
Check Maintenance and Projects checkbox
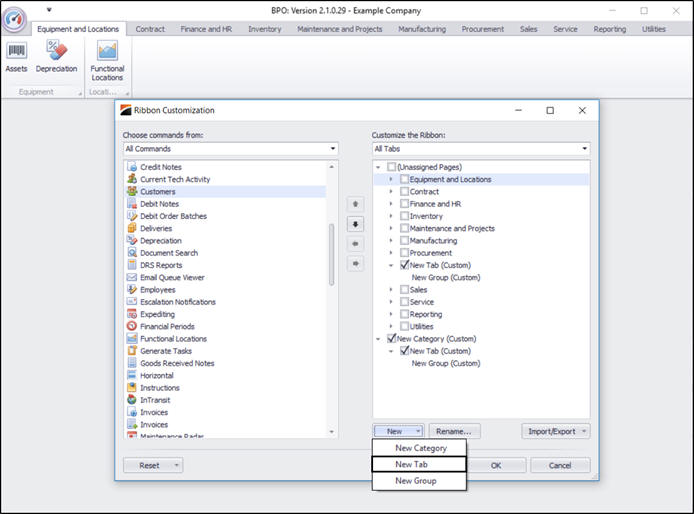click(404, 228)
